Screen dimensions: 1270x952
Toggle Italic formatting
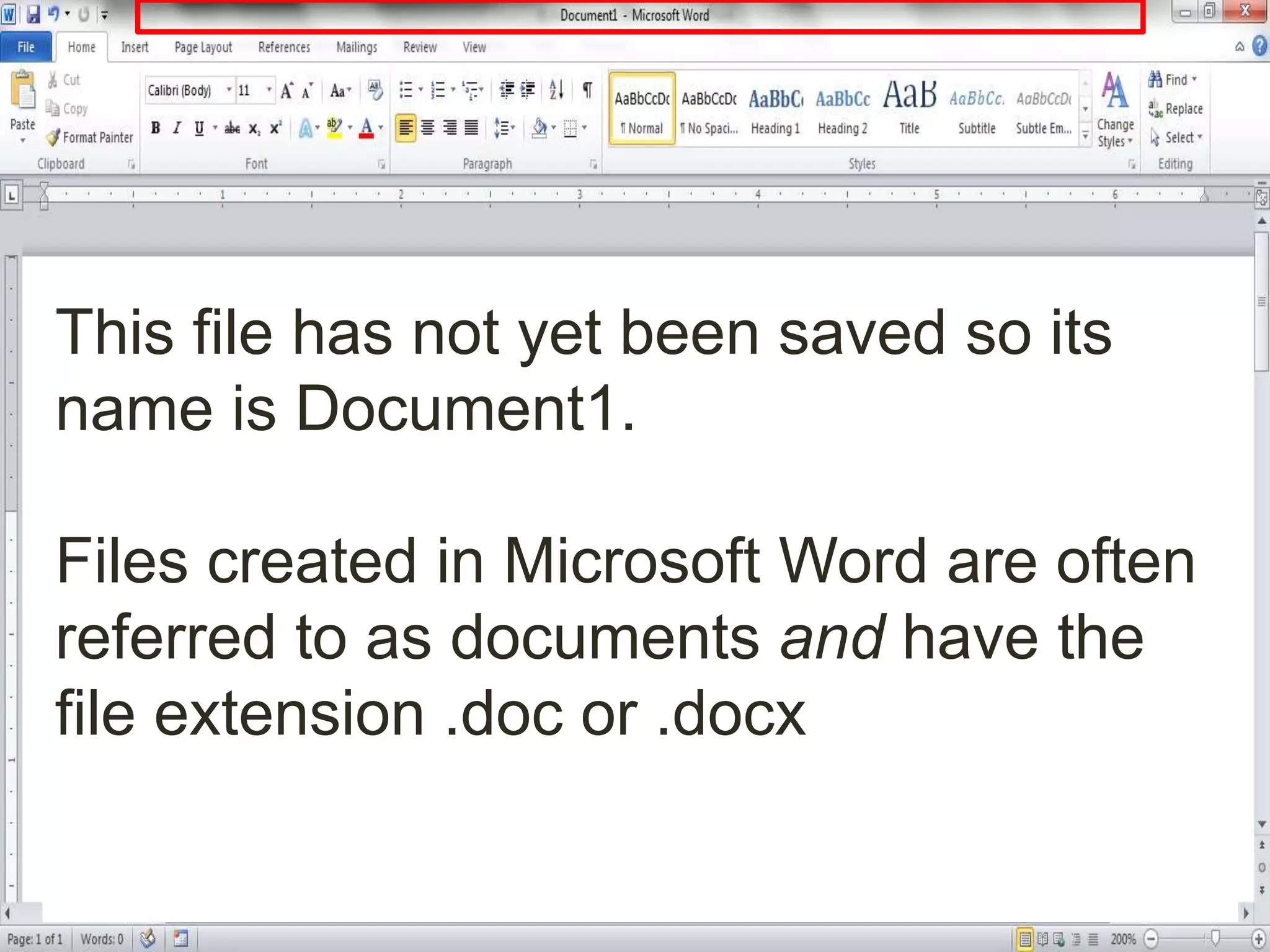point(177,128)
